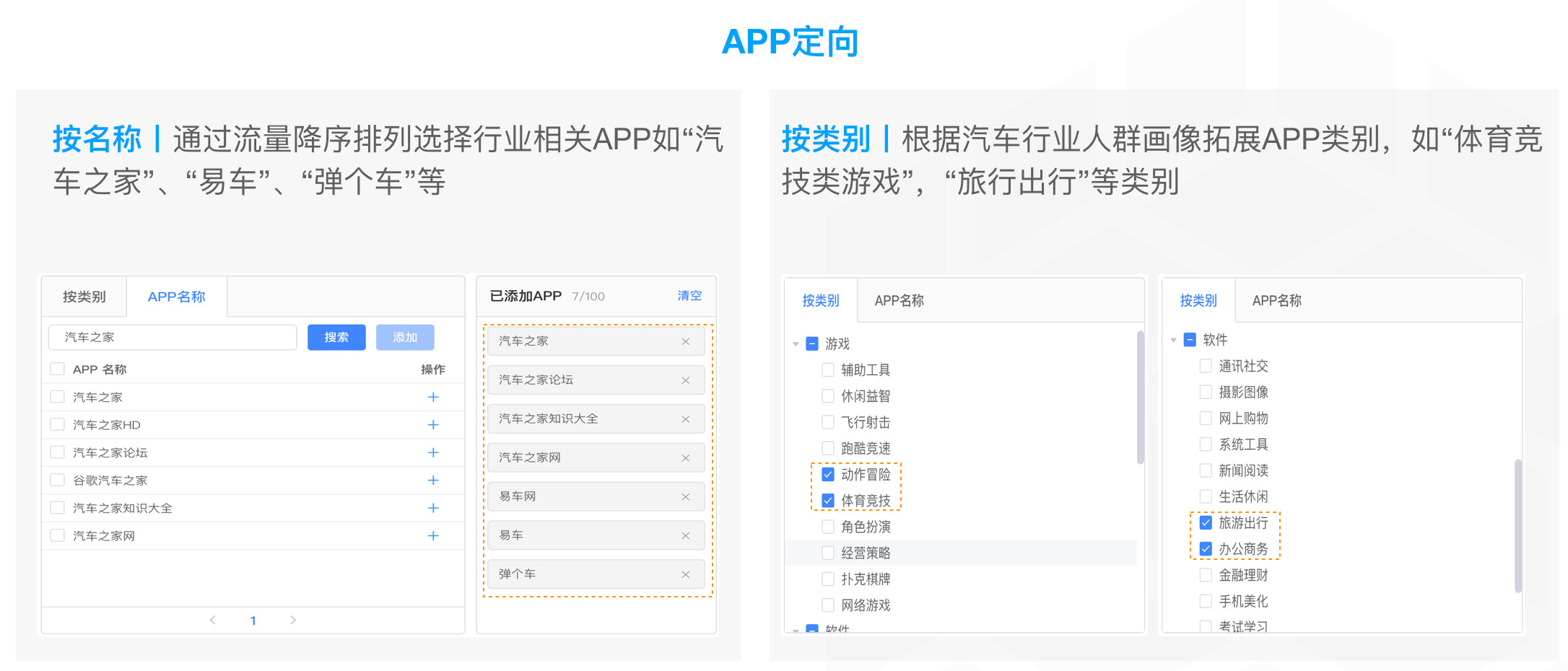Add 汽车之家知识大全 using its plus icon
The image size is (1568, 671).
(x=433, y=507)
